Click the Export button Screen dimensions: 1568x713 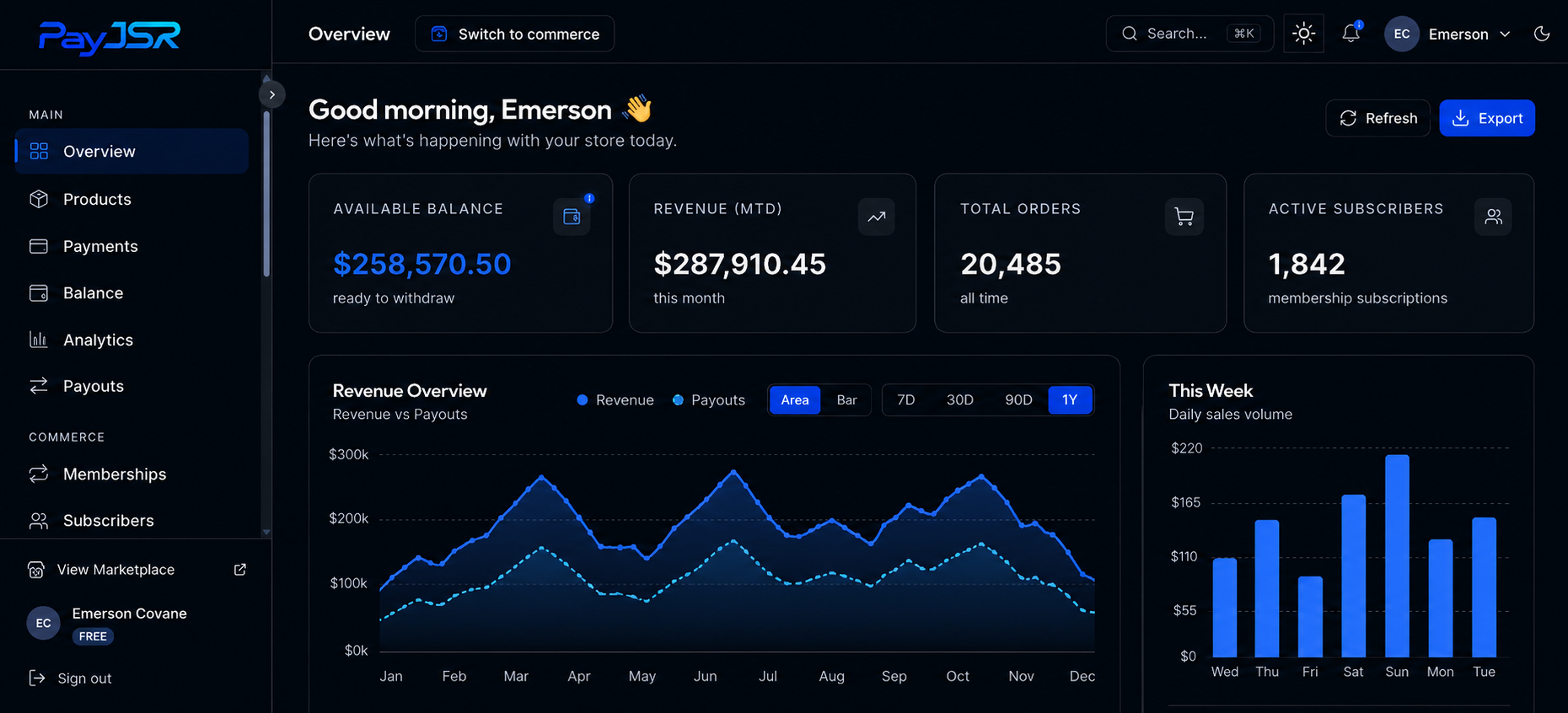1487,118
